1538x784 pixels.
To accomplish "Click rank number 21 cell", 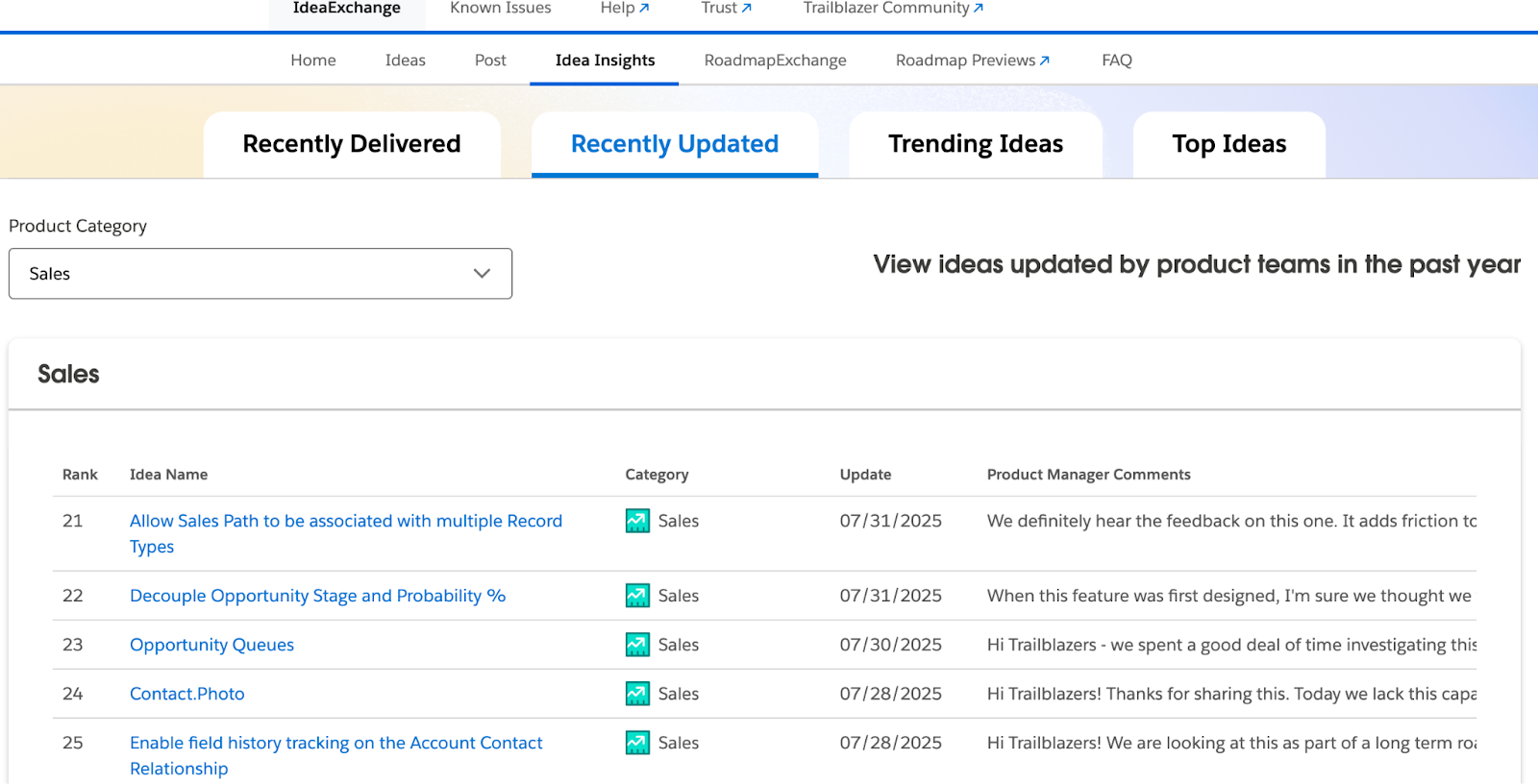I will pos(73,521).
